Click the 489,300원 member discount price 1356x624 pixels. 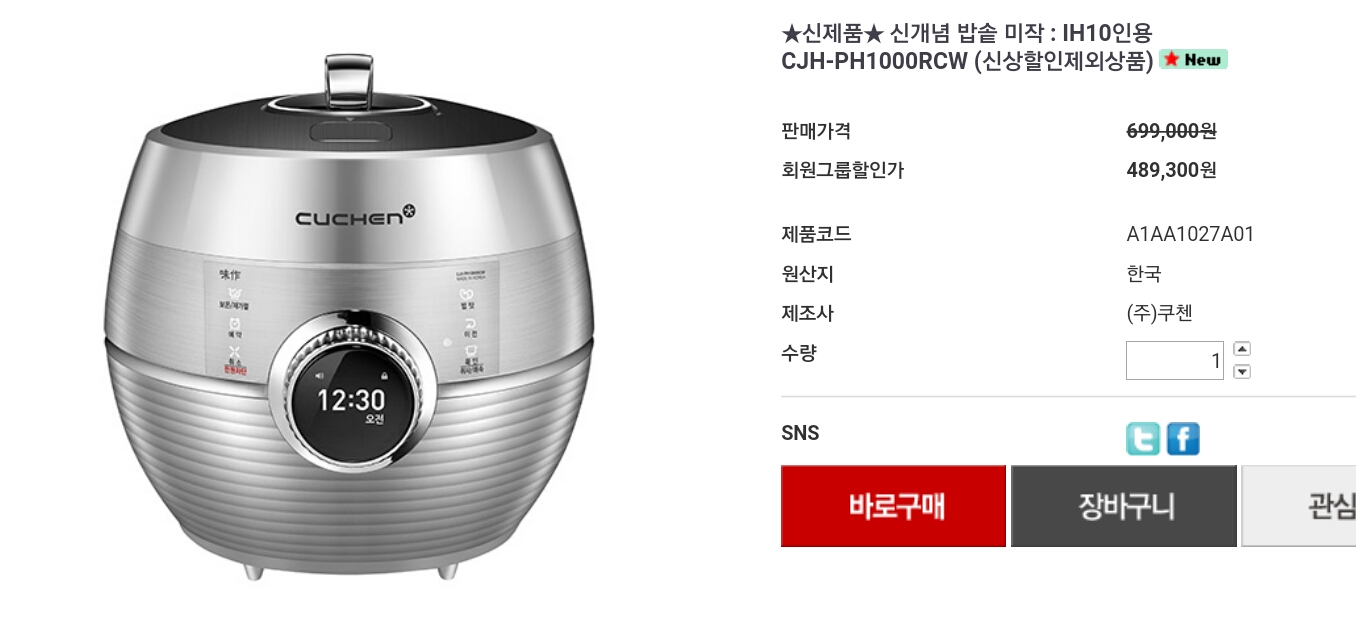1171,170
